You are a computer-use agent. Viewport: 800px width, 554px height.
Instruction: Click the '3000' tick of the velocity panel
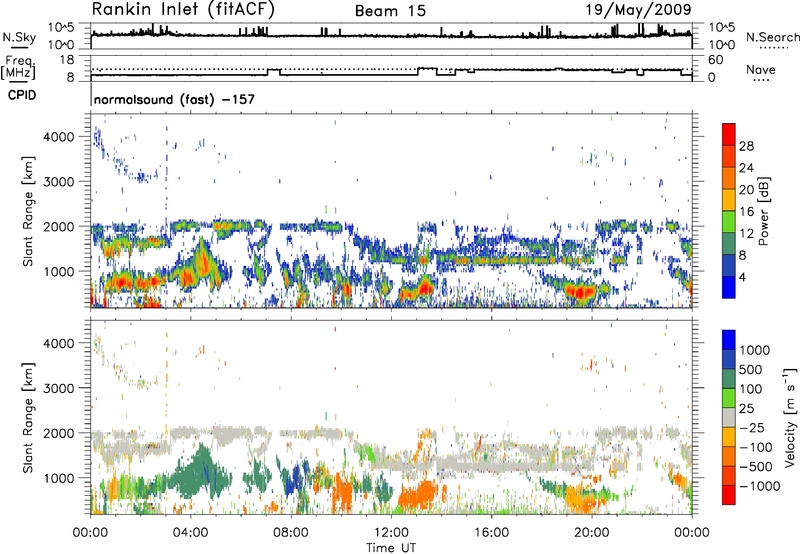pos(58,388)
